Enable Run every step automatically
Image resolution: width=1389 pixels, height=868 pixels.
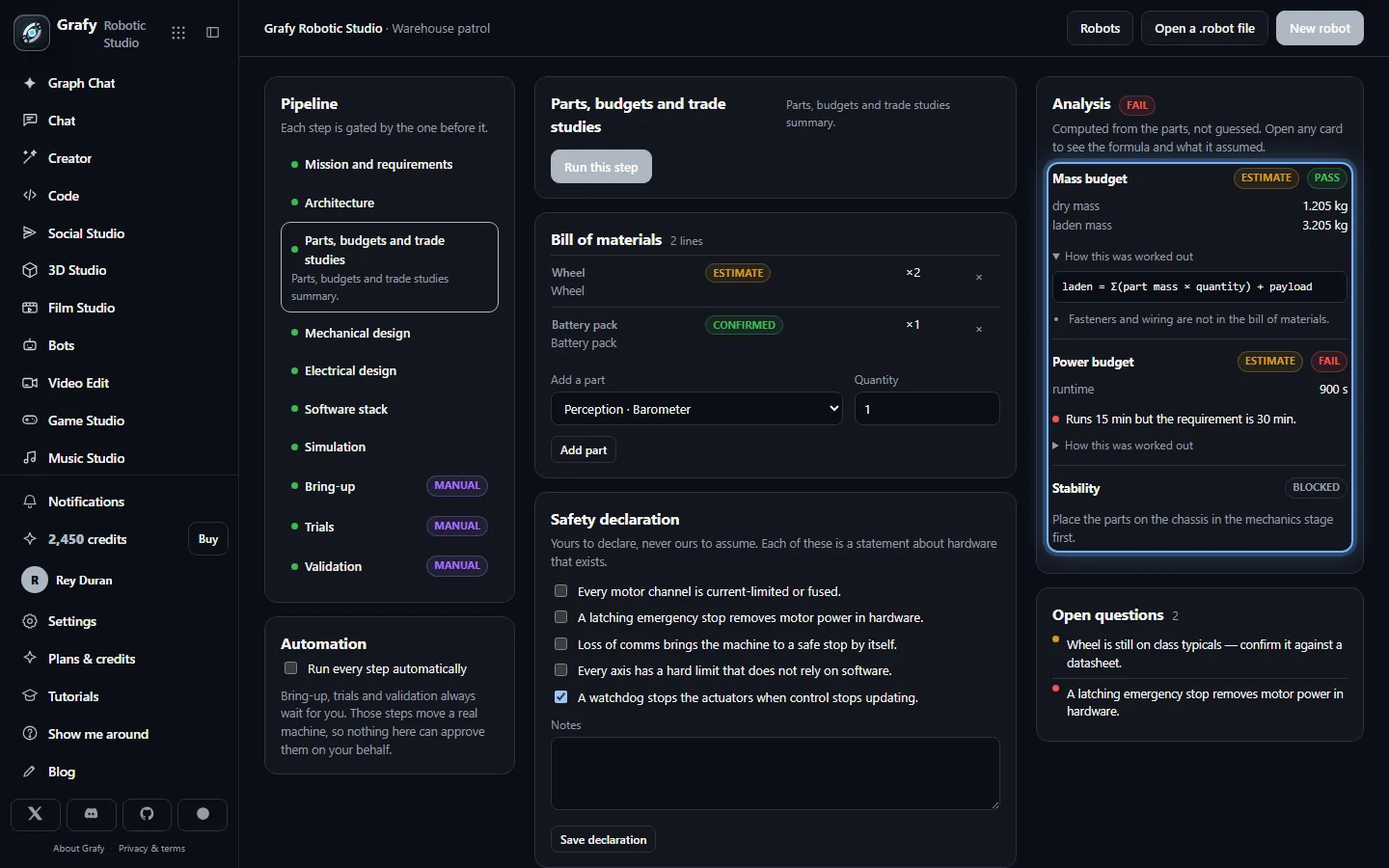click(x=290, y=668)
